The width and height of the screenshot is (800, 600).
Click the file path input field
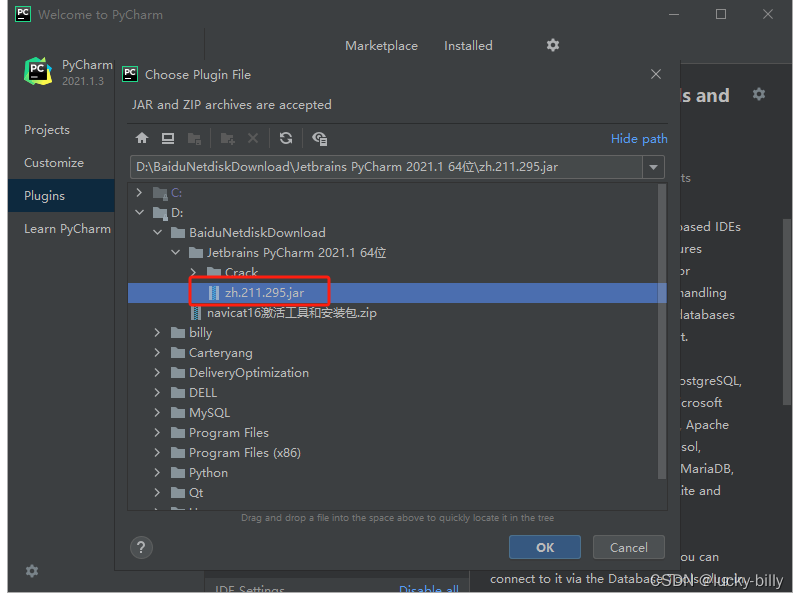point(386,167)
